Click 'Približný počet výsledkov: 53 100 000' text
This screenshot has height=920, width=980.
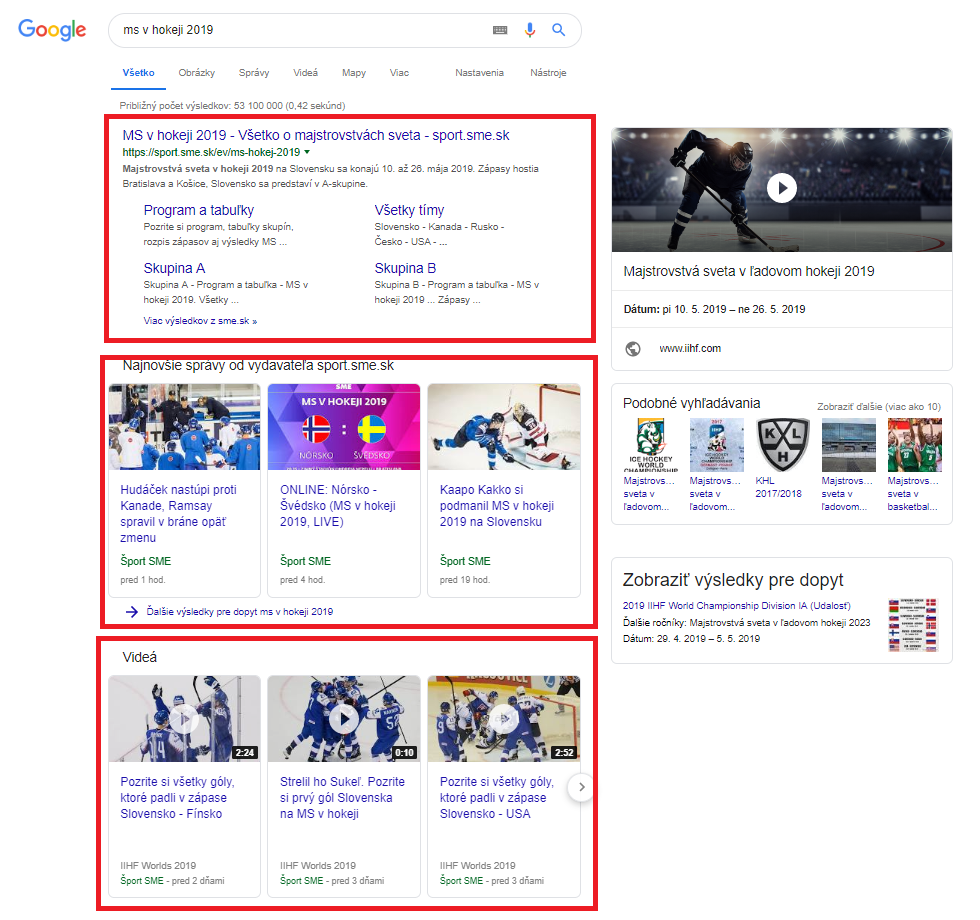pyautogui.click(x=232, y=106)
